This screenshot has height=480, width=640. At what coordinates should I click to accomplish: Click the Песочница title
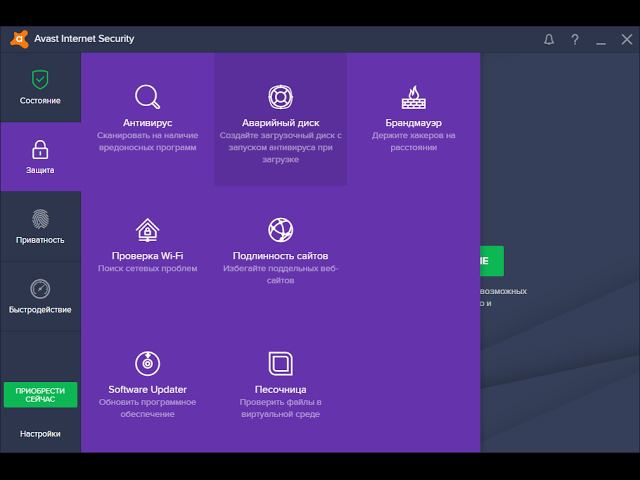280,390
